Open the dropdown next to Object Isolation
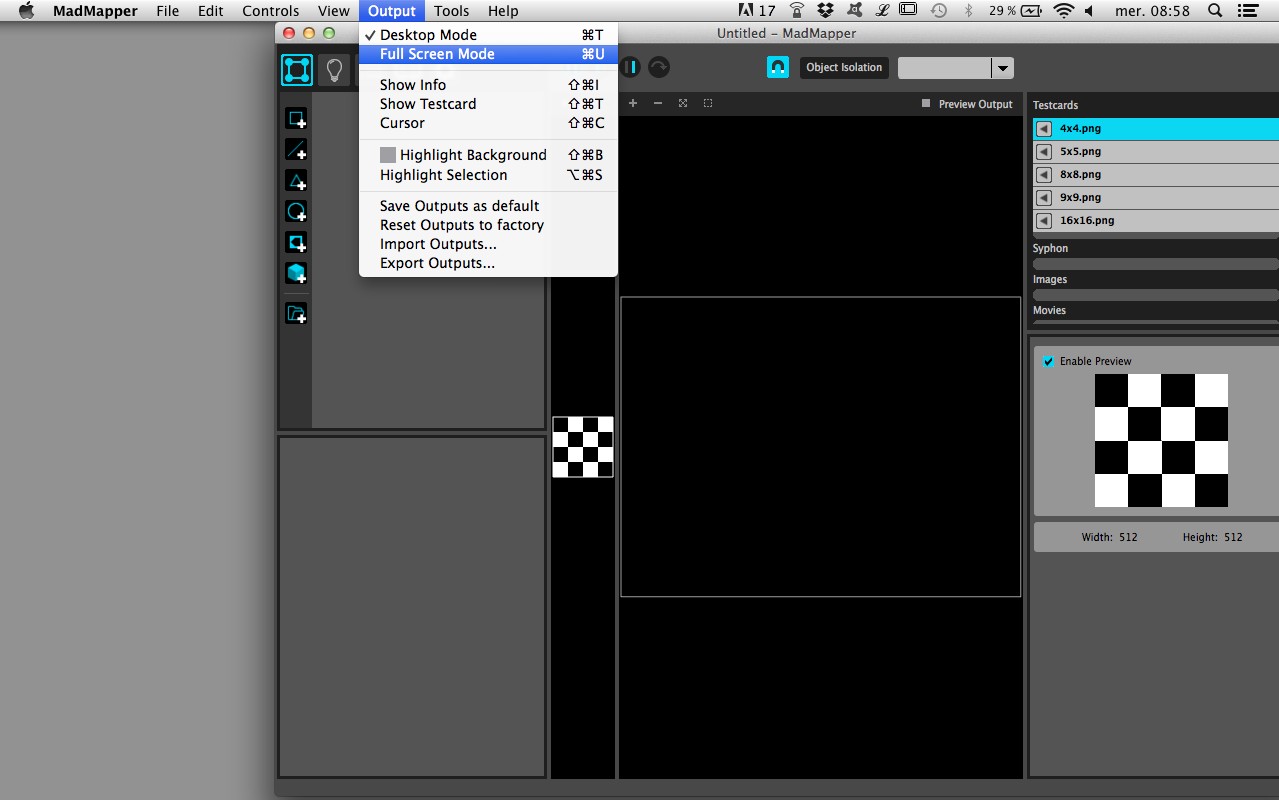Screen dimensions: 1279x800 coord(1002,68)
